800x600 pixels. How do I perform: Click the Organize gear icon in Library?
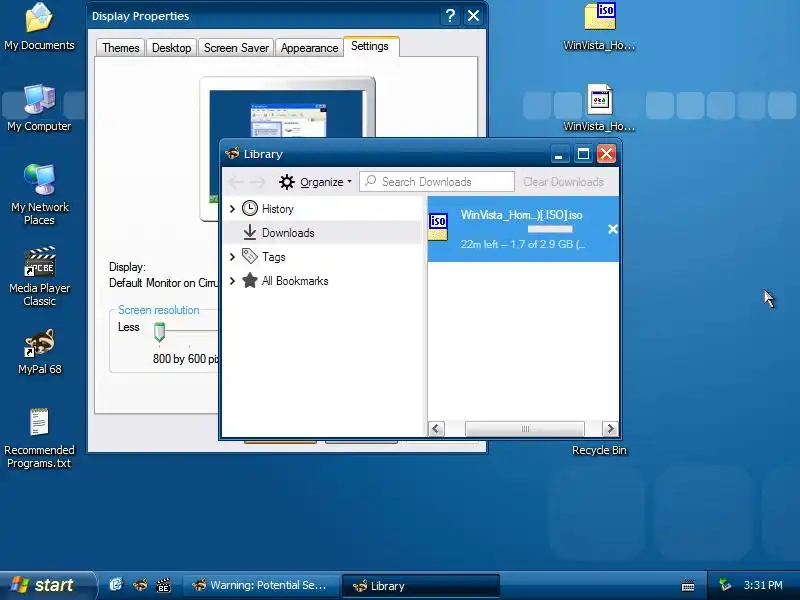pyautogui.click(x=287, y=182)
